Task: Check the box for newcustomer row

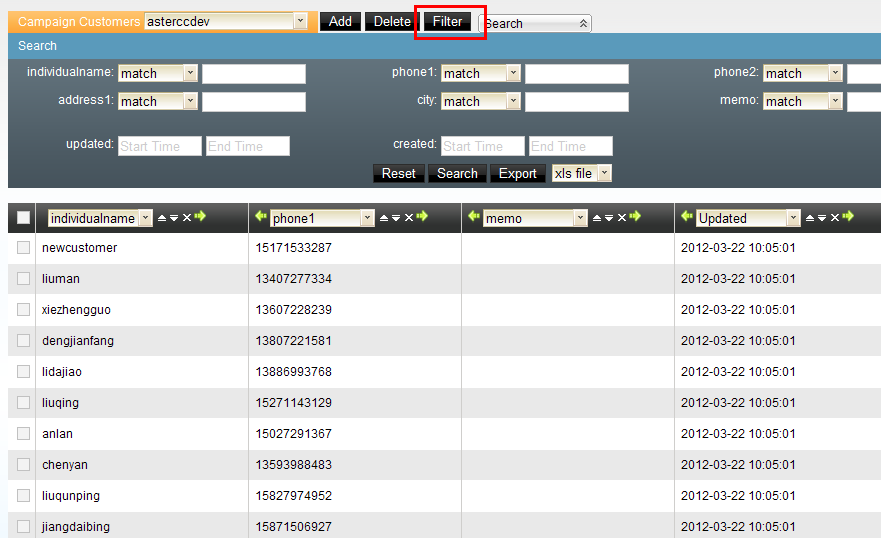Action: (x=24, y=248)
